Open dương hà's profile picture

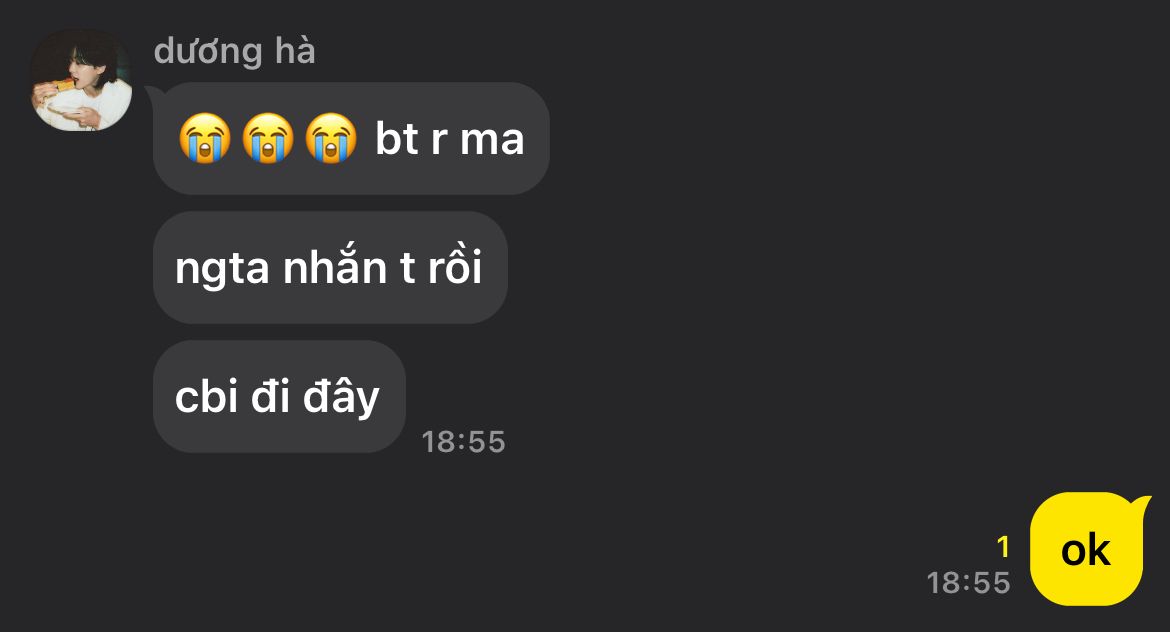coord(81,80)
